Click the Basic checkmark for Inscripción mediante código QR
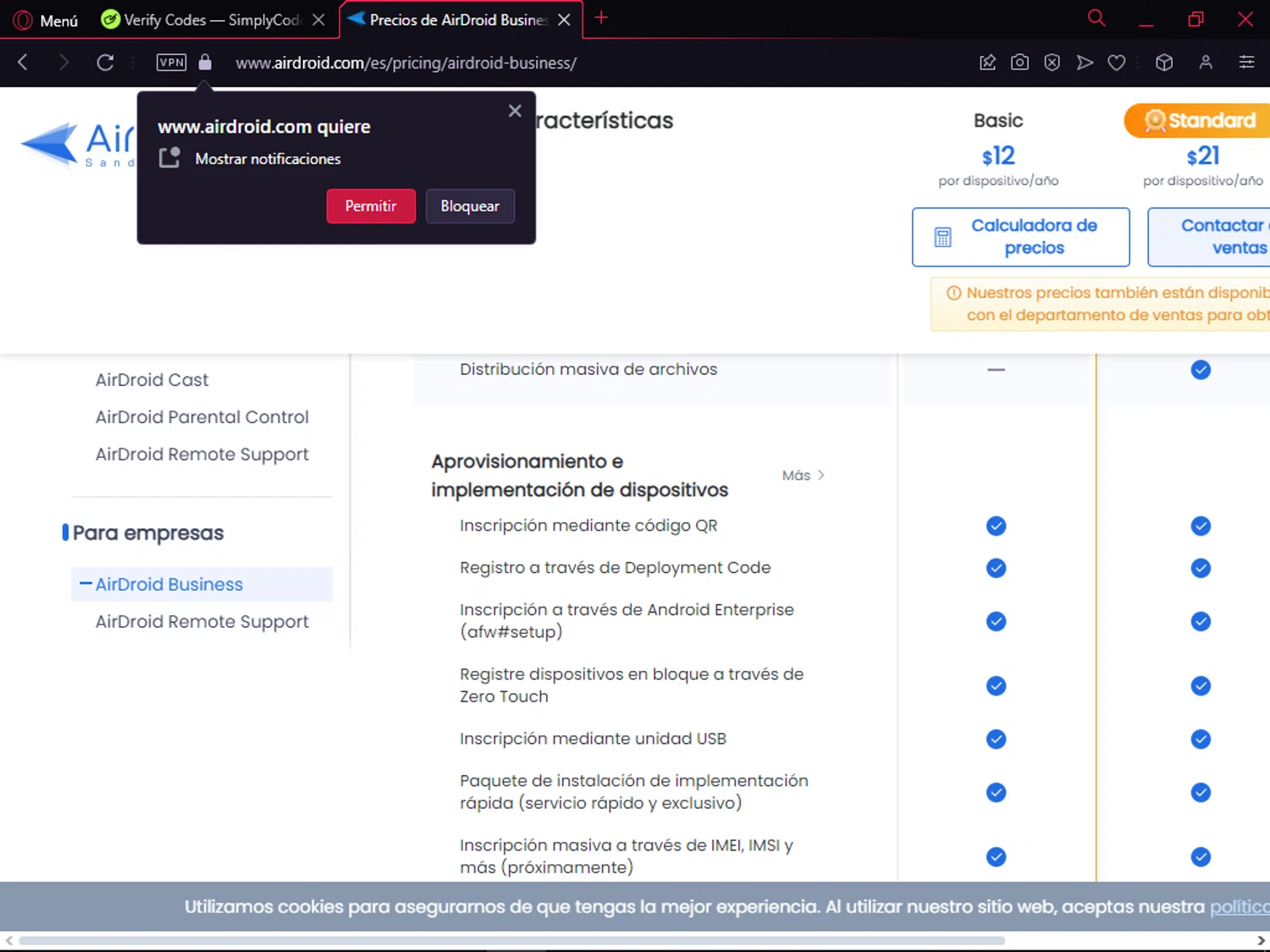The width and height of the screenshot is (1270, 952). pyautogui.click(x=997, y=526)
